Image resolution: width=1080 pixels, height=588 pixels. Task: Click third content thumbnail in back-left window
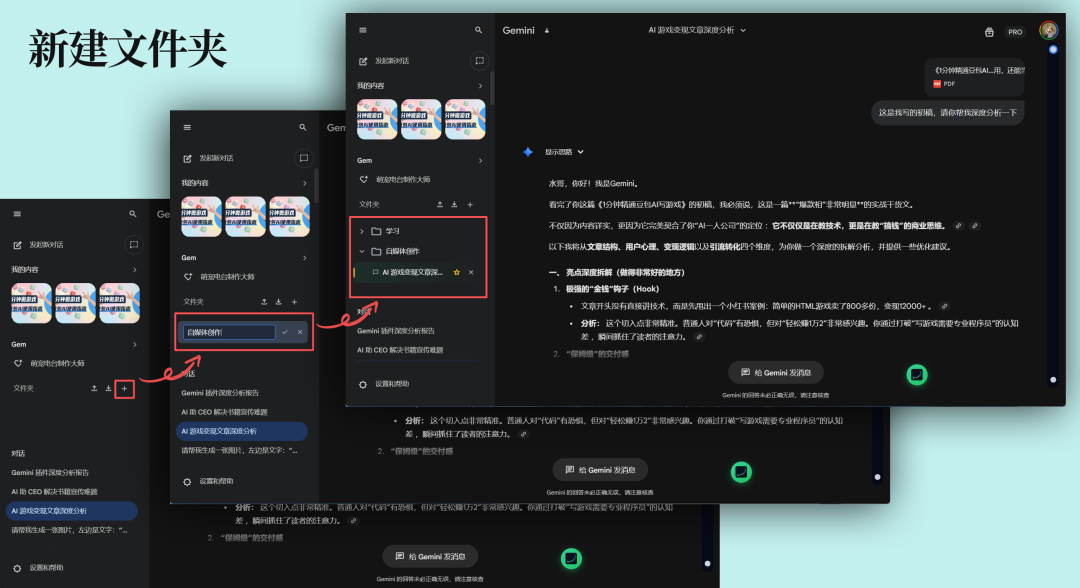pos(119,303)
